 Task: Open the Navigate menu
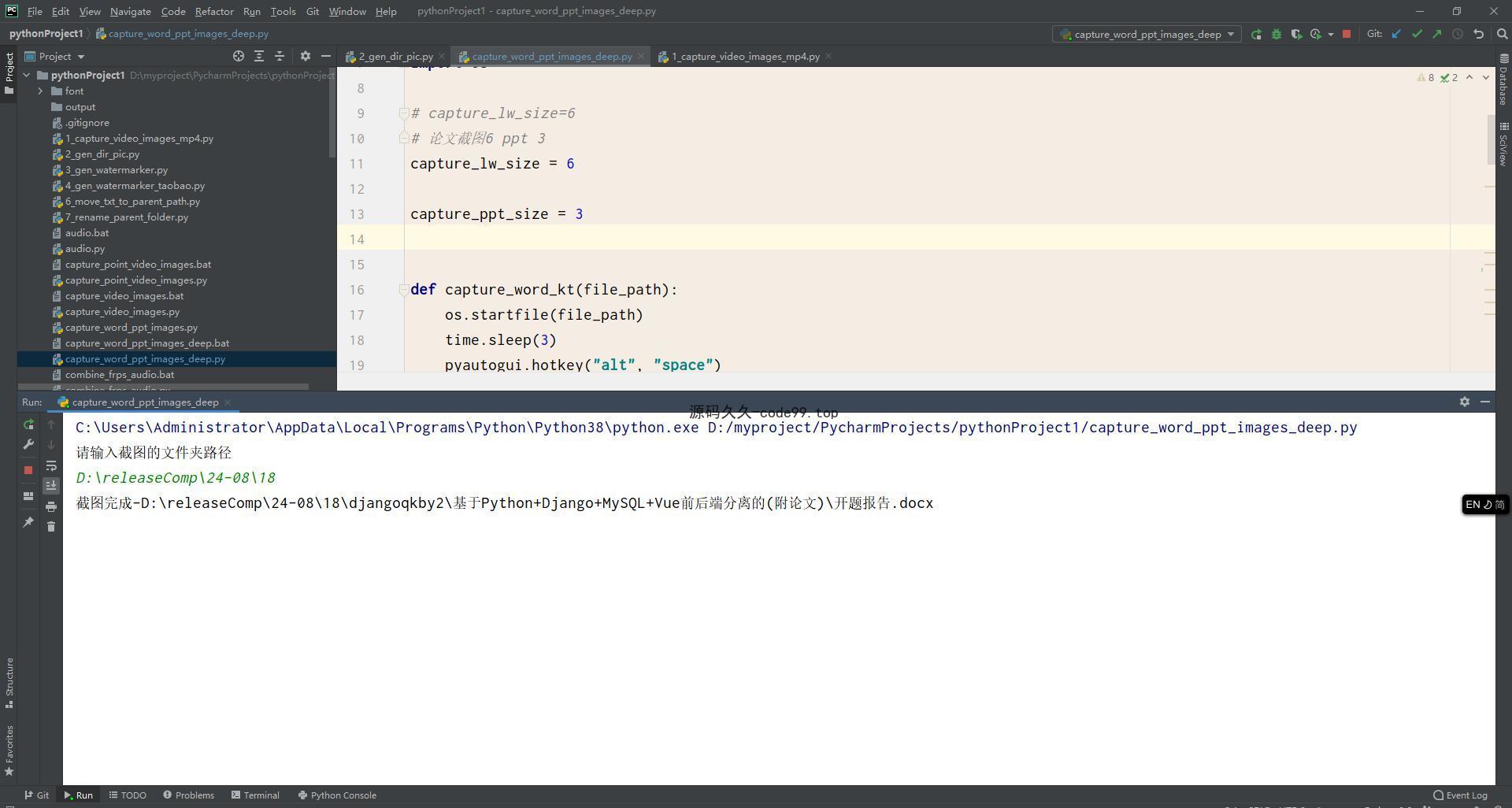[x=130, y=11]
